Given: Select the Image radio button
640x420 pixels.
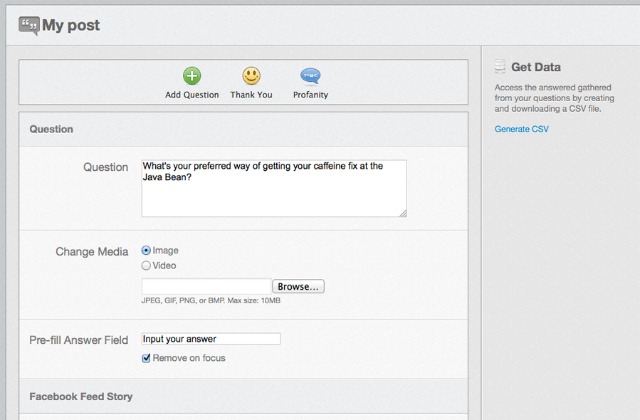Looking at the screenshot, I should point(146,250).
